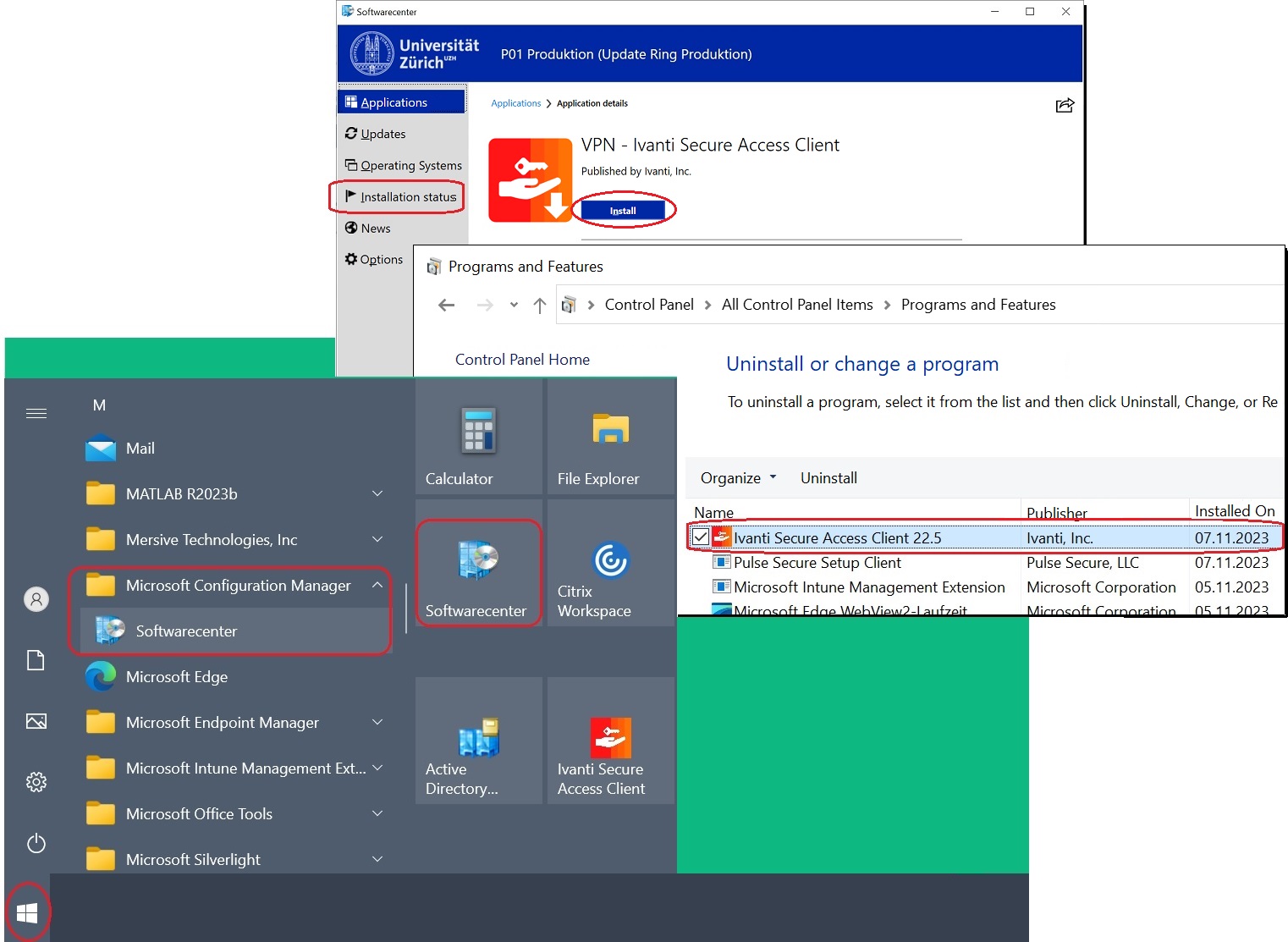Go up one level in Programs and Features
This screenshot has height=942, width=1288.
tap(539, 306)
